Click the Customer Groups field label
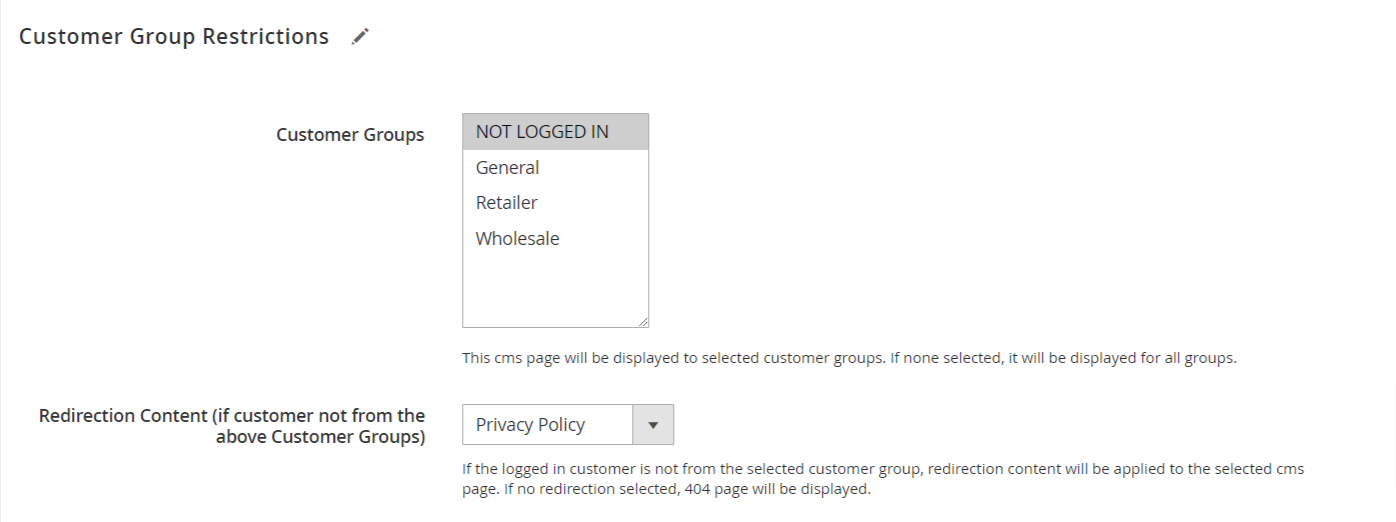Screen dimensions: 1396x522 pyautogui.click(x=350, y=134)
